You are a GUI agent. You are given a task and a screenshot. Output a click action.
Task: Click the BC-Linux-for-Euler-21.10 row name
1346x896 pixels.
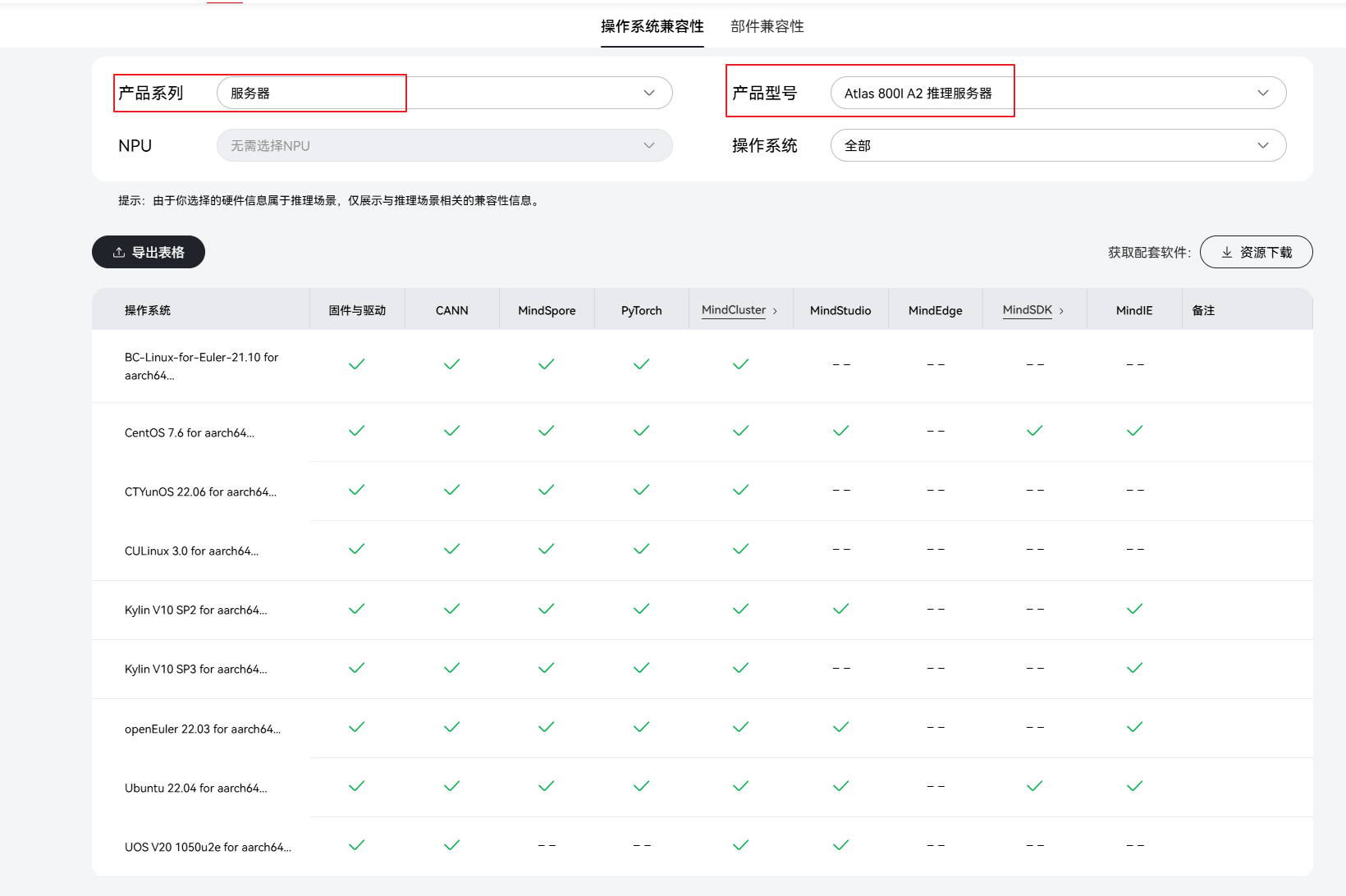coord(201,366)
